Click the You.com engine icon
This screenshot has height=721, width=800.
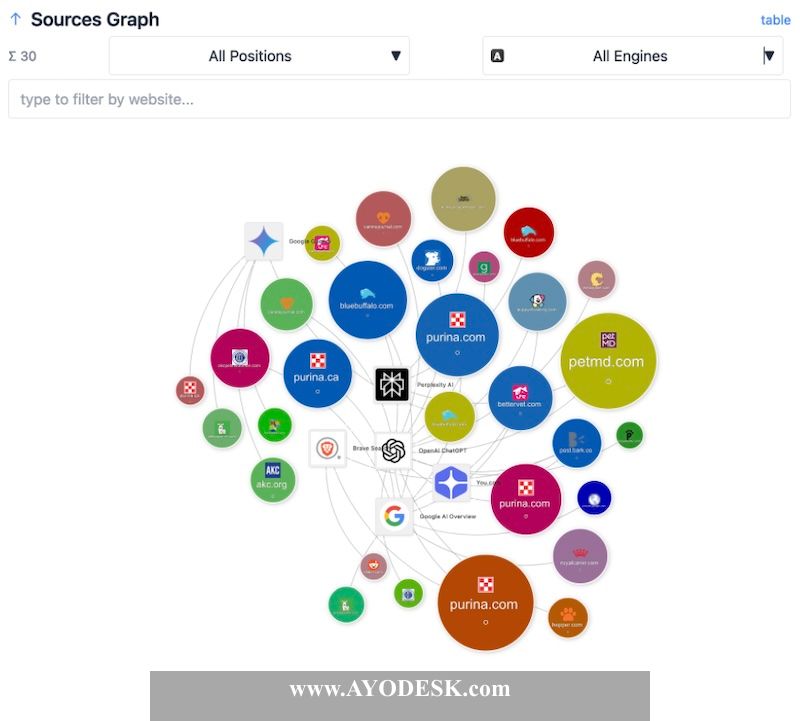pyautogui.click(x=453, y=484)
